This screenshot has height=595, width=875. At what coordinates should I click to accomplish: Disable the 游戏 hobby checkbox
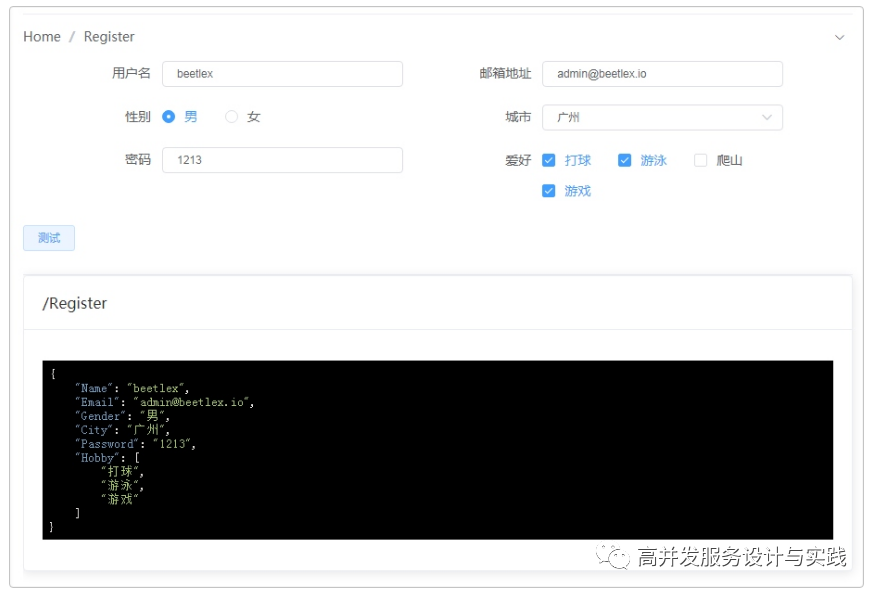548,190
